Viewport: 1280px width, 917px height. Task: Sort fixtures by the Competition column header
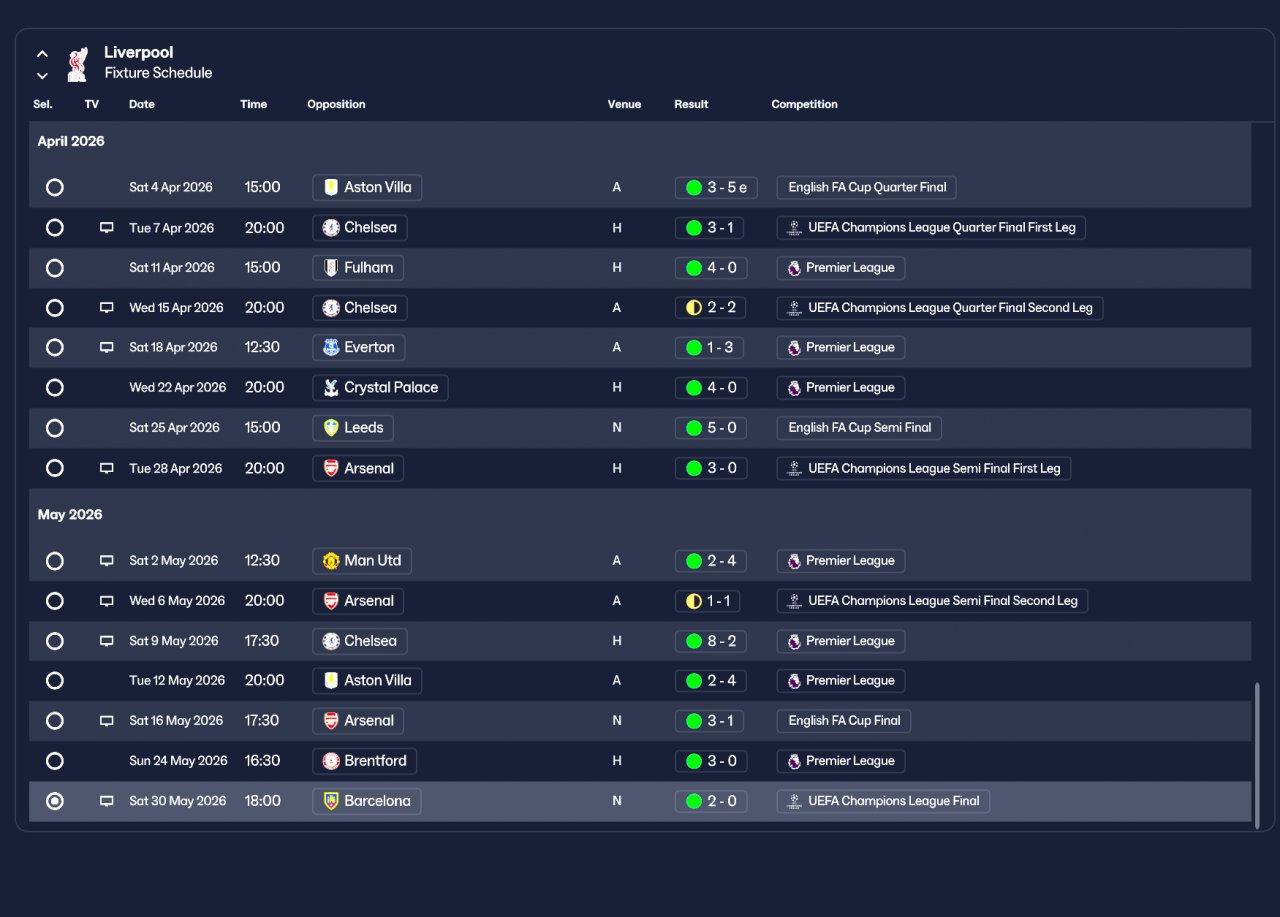[804, 104]
